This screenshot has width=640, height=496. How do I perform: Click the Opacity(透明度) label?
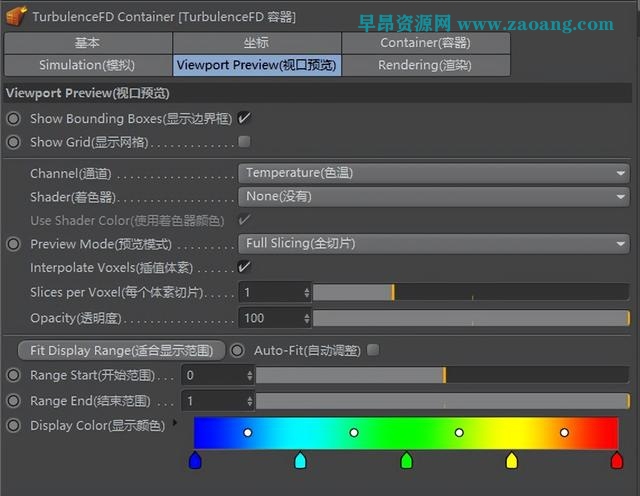(x=76, y=318)
